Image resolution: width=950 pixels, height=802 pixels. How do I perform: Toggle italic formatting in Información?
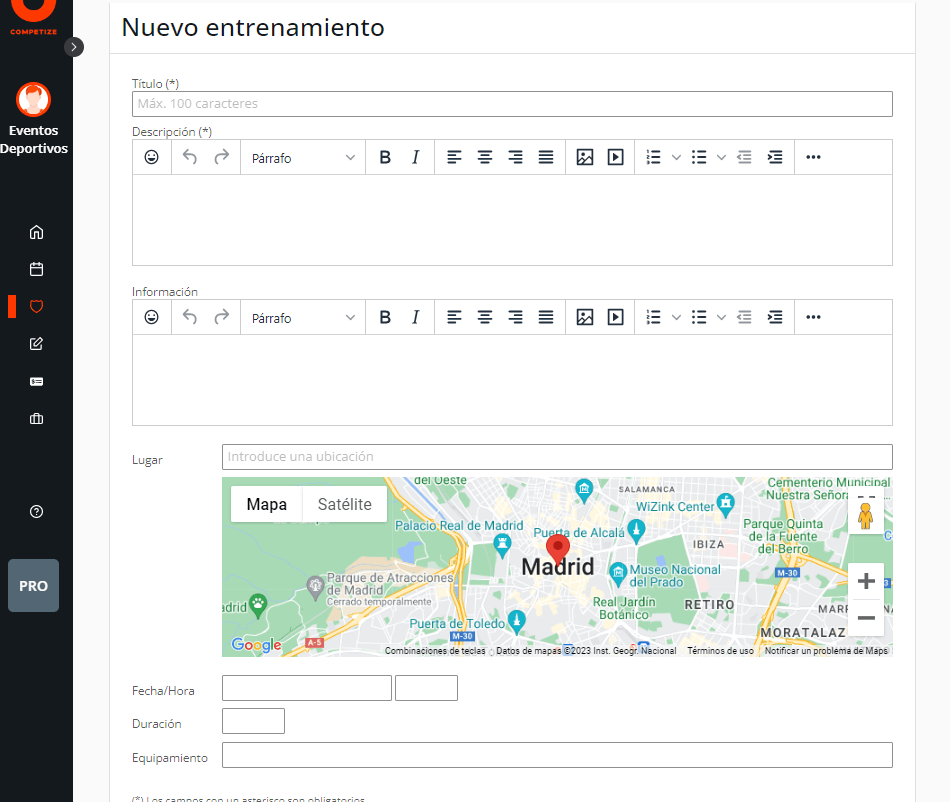(x=415, y=317)
